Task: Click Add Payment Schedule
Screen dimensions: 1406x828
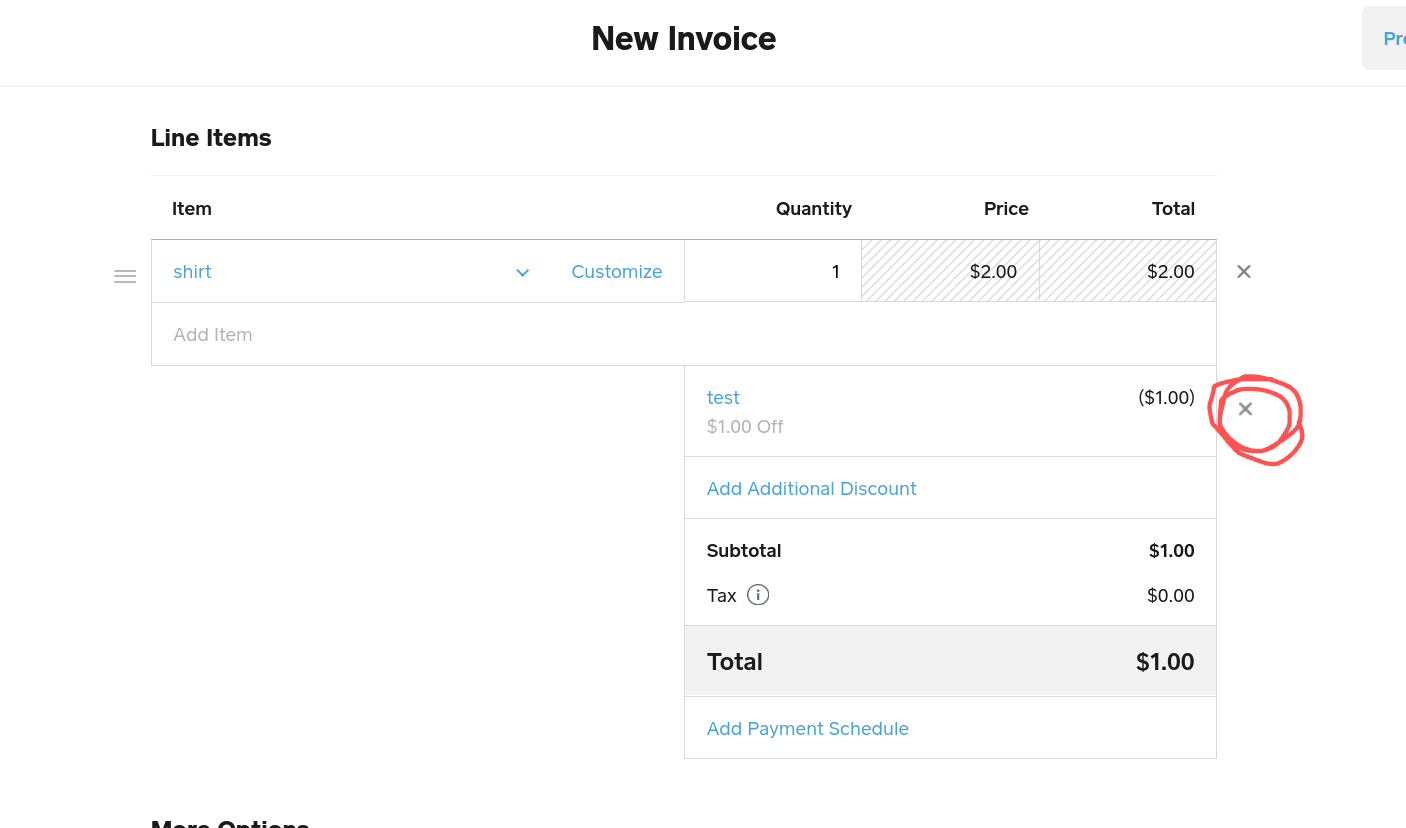Action: click(x=807, y=729)
